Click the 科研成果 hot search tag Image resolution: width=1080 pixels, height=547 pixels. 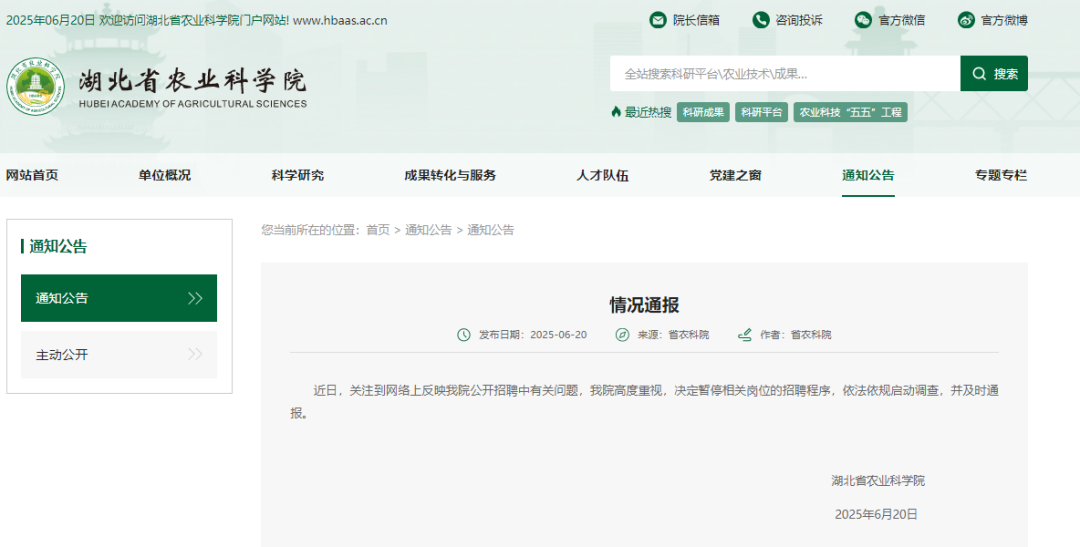(703, 112)
